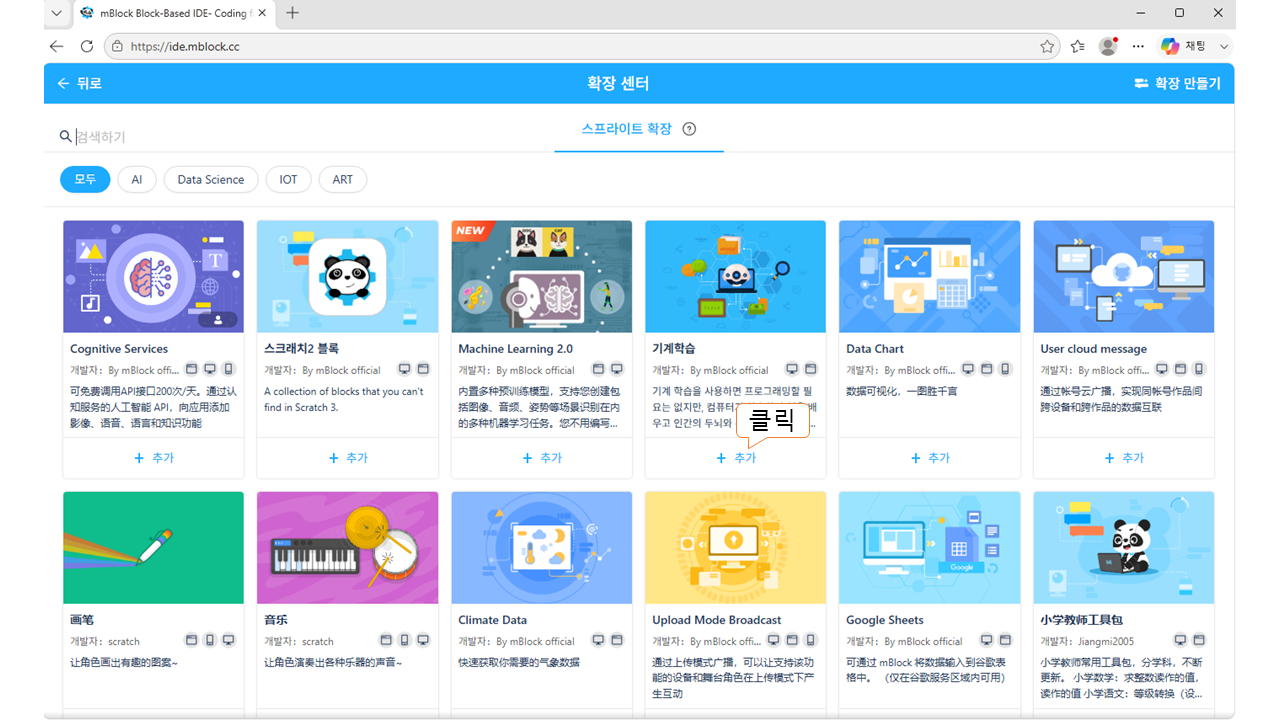
Task: Open the 小学教师工具包 panda thumbnail
Action: tap(1123, 548)
